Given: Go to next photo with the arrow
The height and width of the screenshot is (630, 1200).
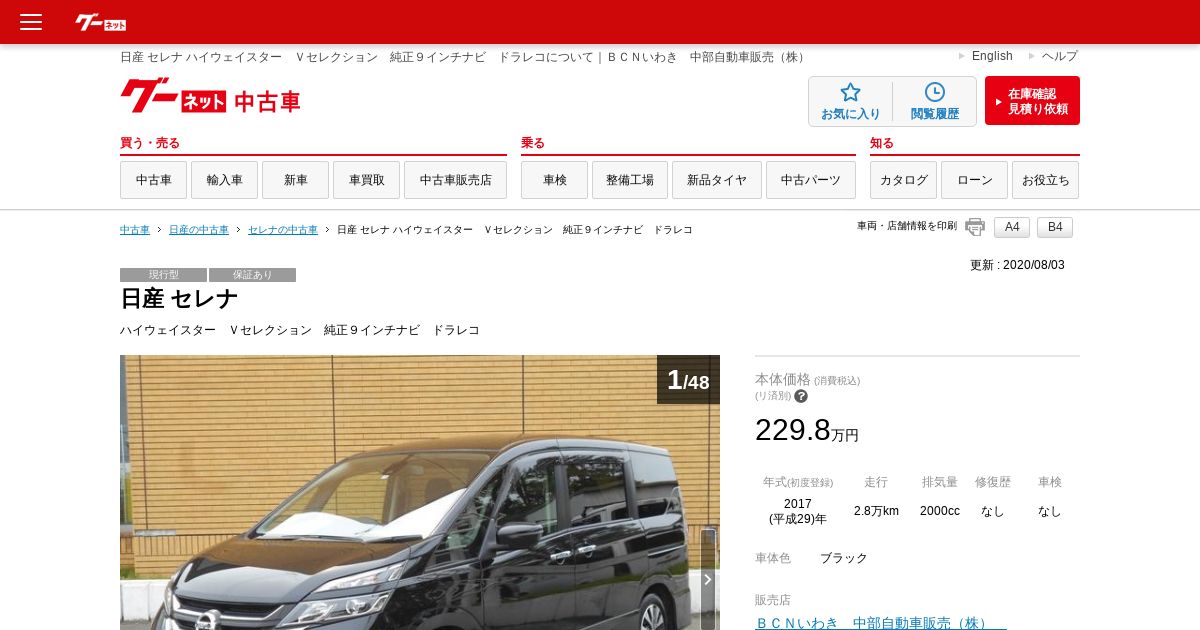Looking at the screenshot, I should coord(708,579).
